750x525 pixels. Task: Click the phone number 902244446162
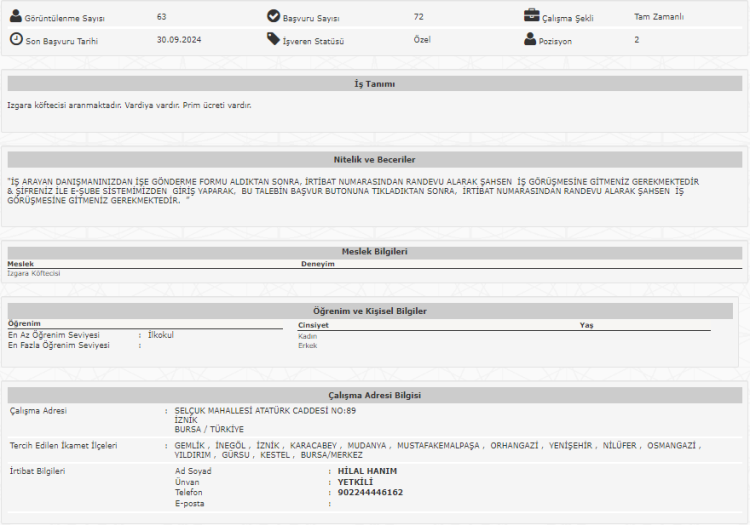371,492
